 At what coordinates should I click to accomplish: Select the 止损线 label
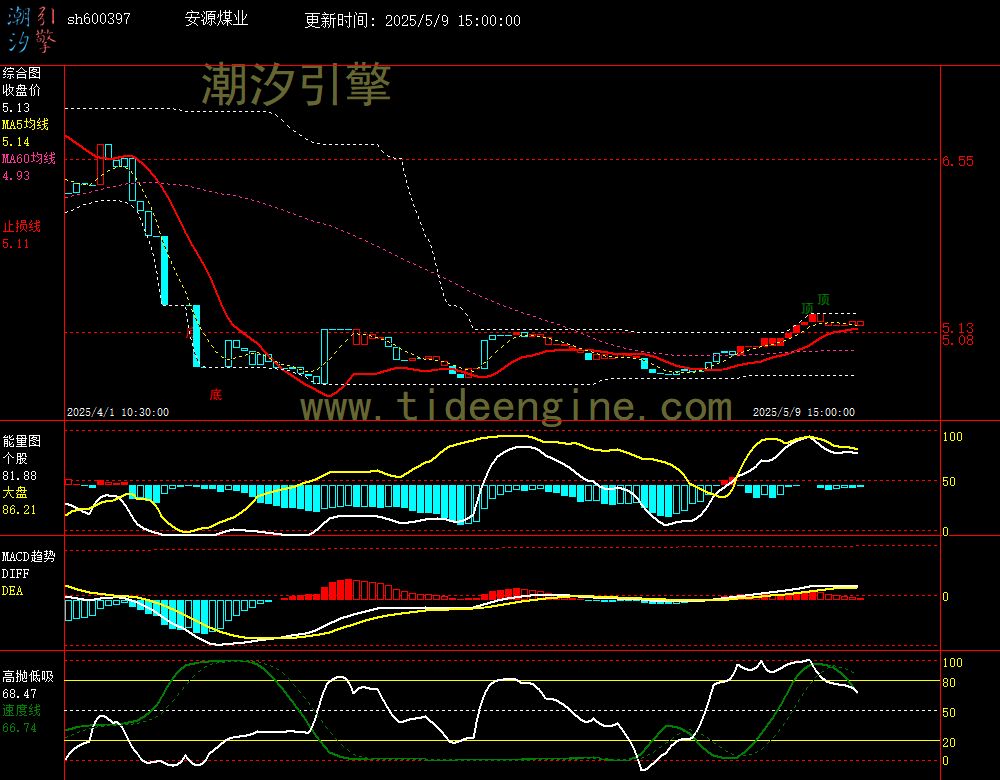click(21, 226)
